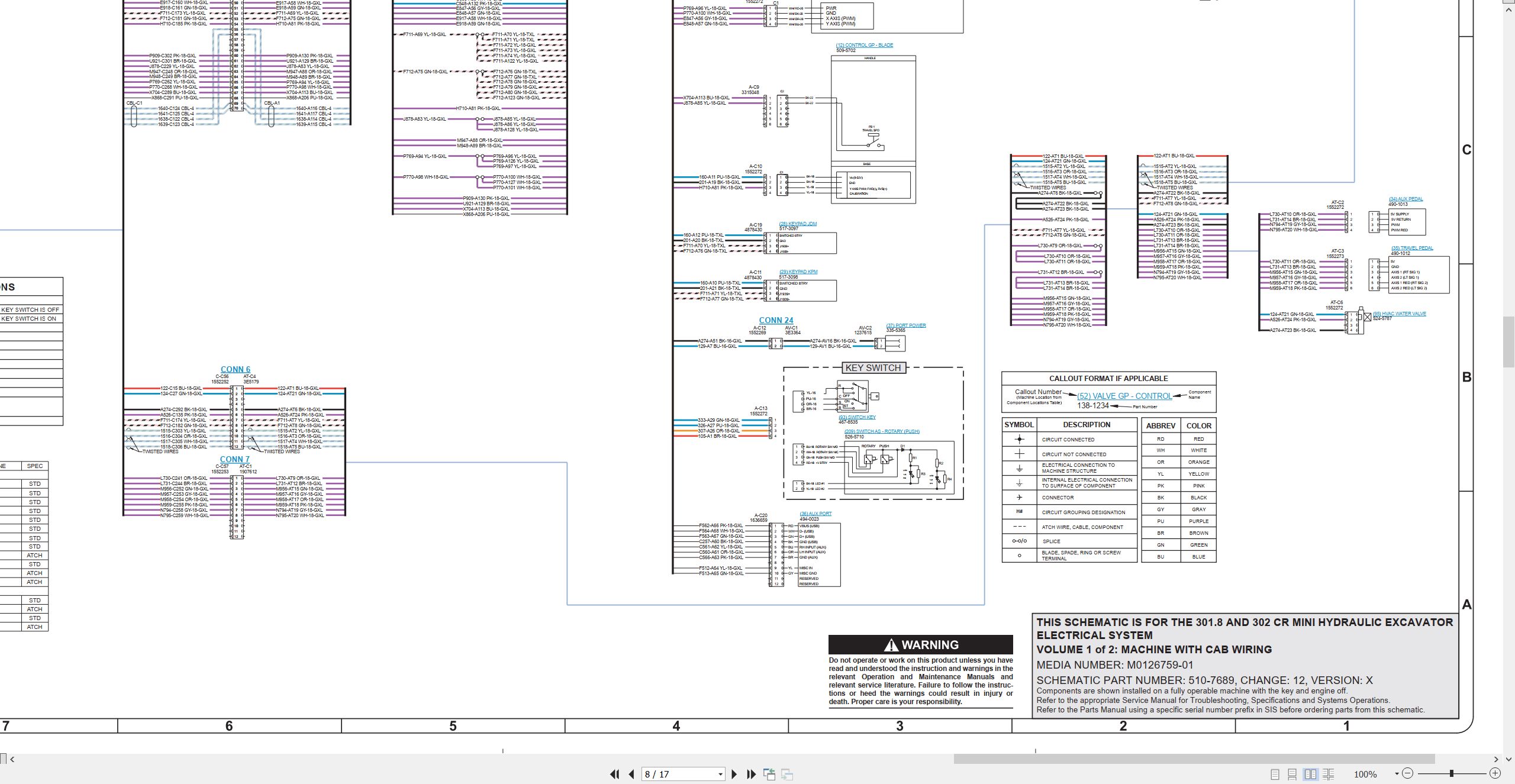Open the page number 8 / 17 dropdown
This screenshot has width=1515, height=784.
(x=720, y=774)
